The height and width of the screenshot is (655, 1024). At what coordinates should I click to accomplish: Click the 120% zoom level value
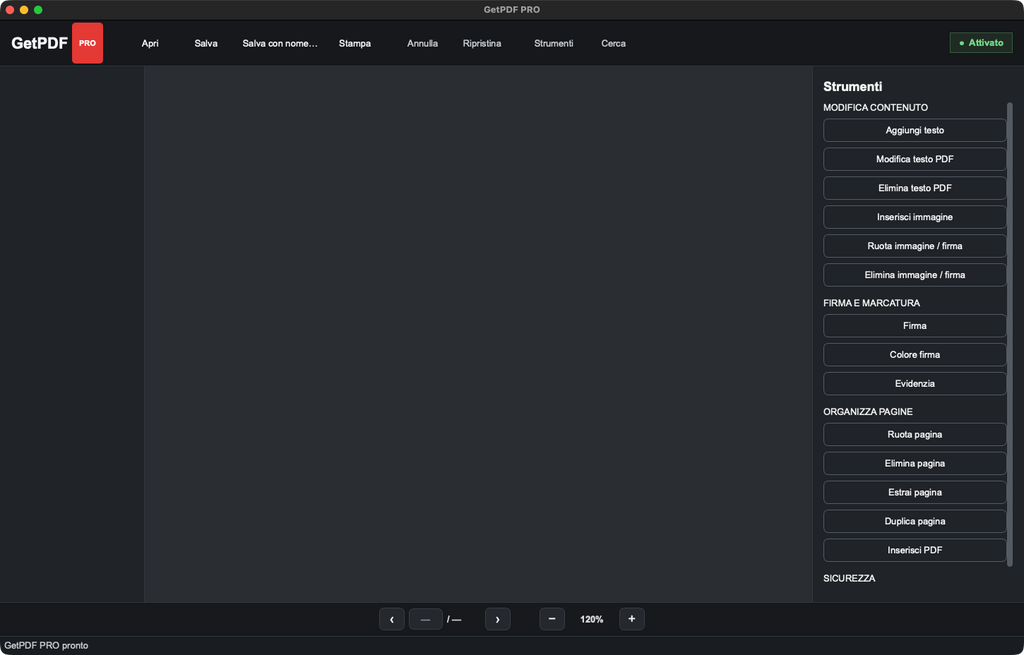click(x=592, y=619)
